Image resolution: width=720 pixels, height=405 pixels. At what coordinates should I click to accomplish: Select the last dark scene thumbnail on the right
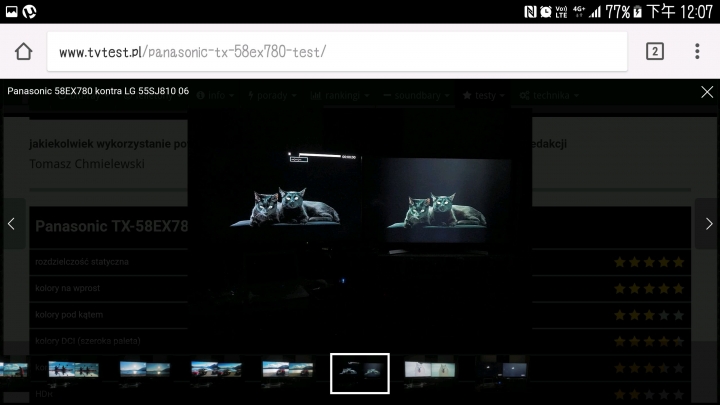click(x=501, y=370)
